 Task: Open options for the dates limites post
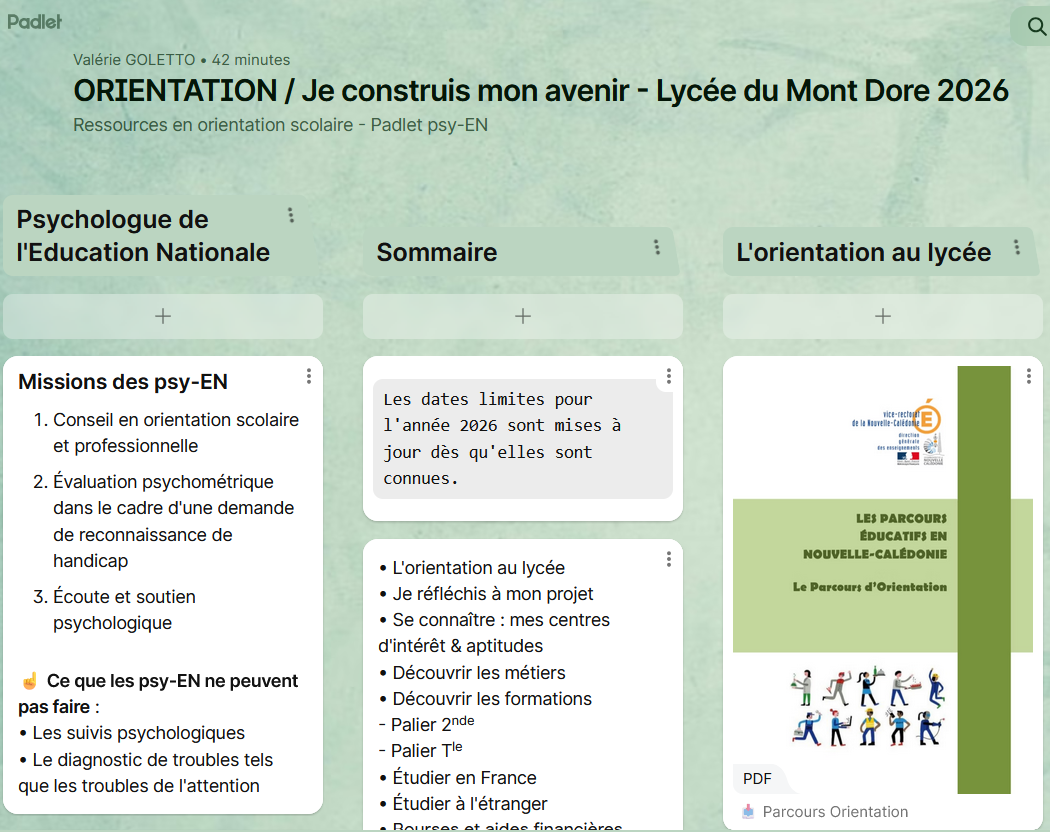(x=669, y=376)
